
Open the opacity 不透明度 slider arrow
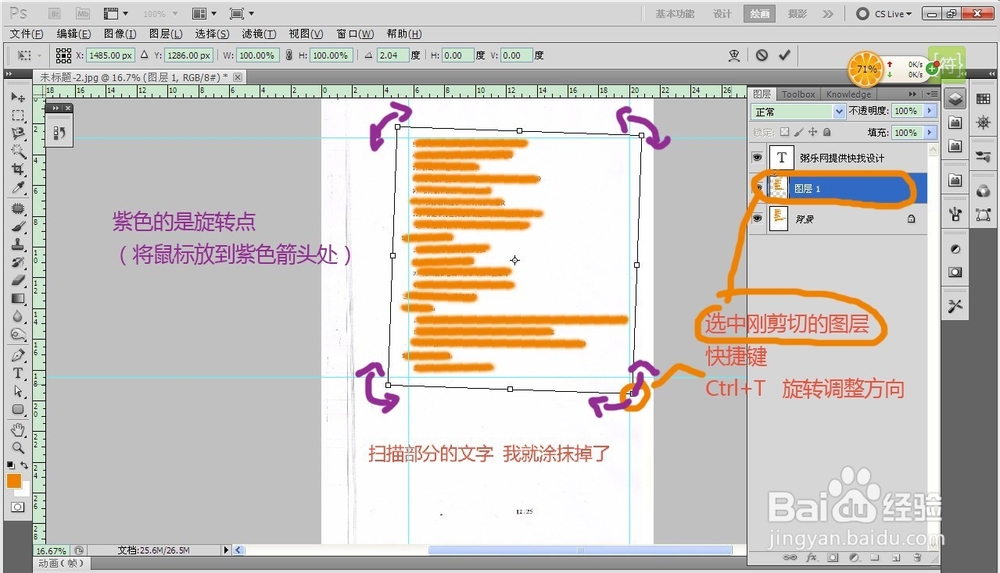click(929, 111)
